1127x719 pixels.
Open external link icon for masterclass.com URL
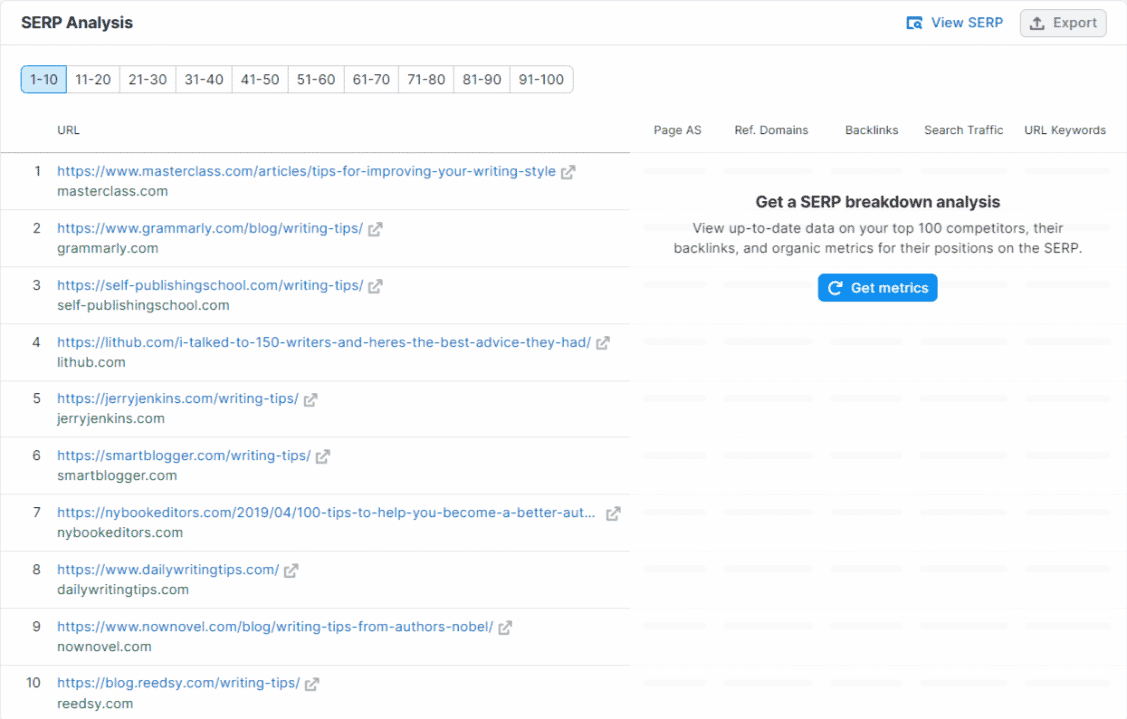click(568, 172)
